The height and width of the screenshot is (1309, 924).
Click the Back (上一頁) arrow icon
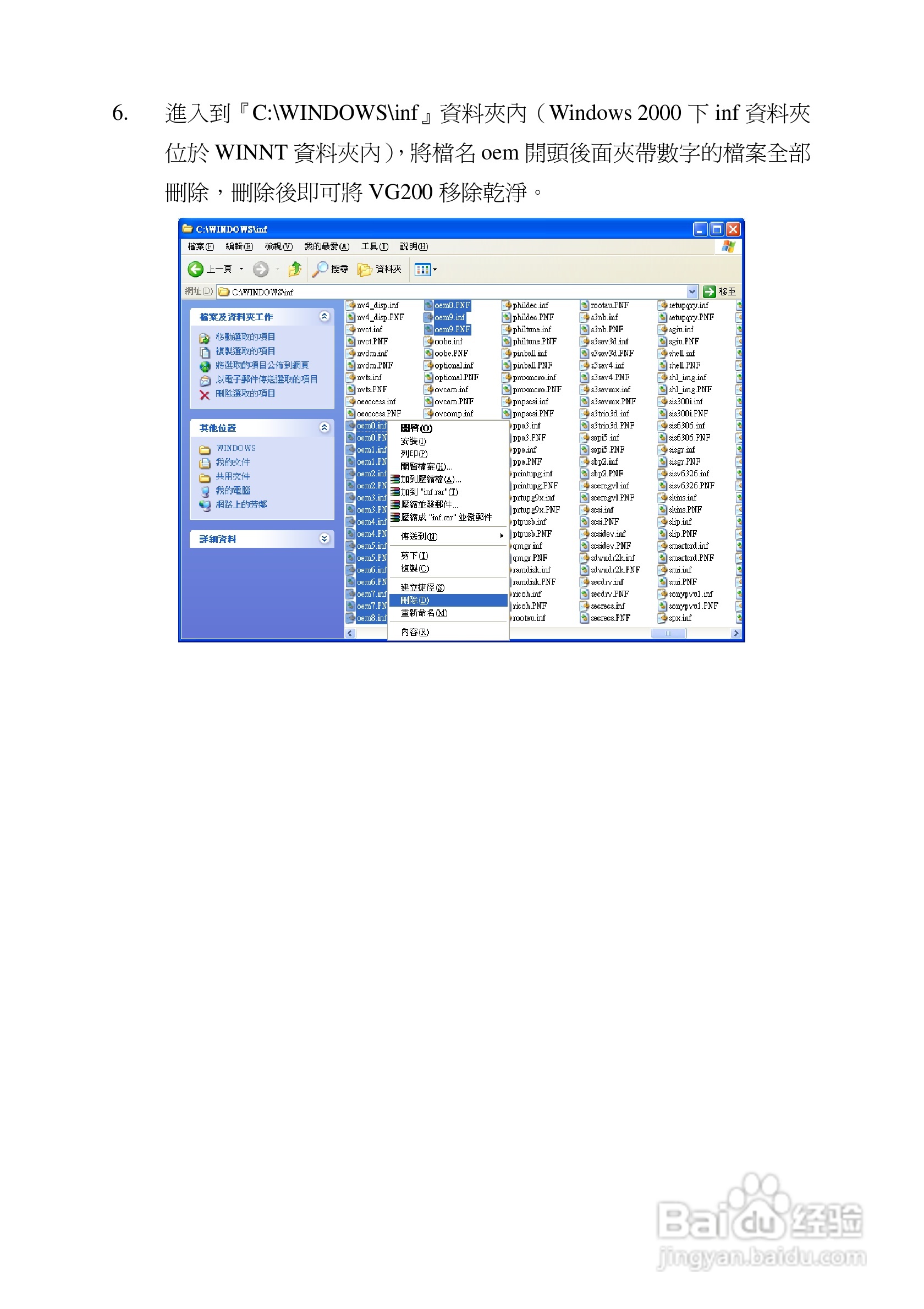point(195,269)
